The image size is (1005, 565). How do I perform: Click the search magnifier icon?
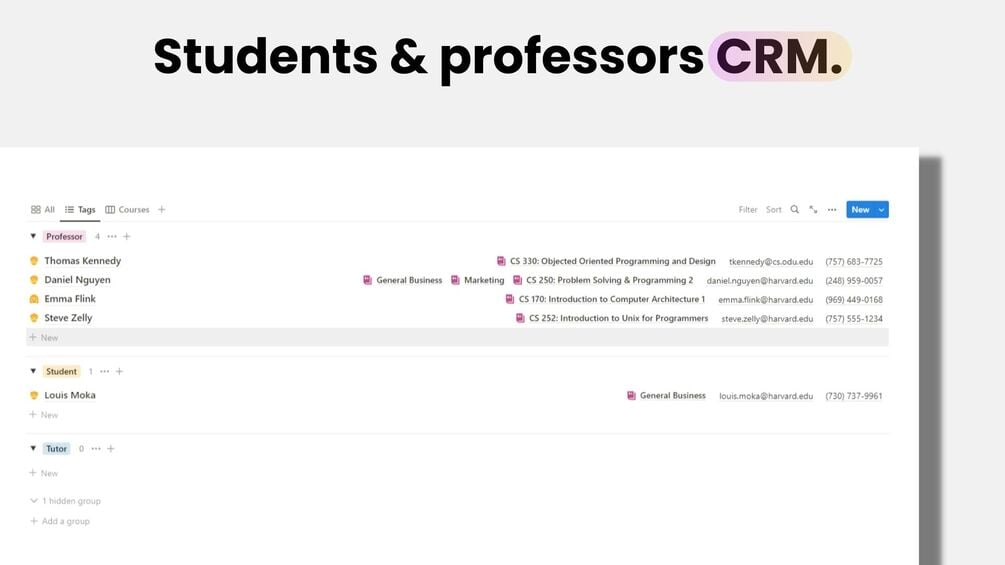[795, 210]
